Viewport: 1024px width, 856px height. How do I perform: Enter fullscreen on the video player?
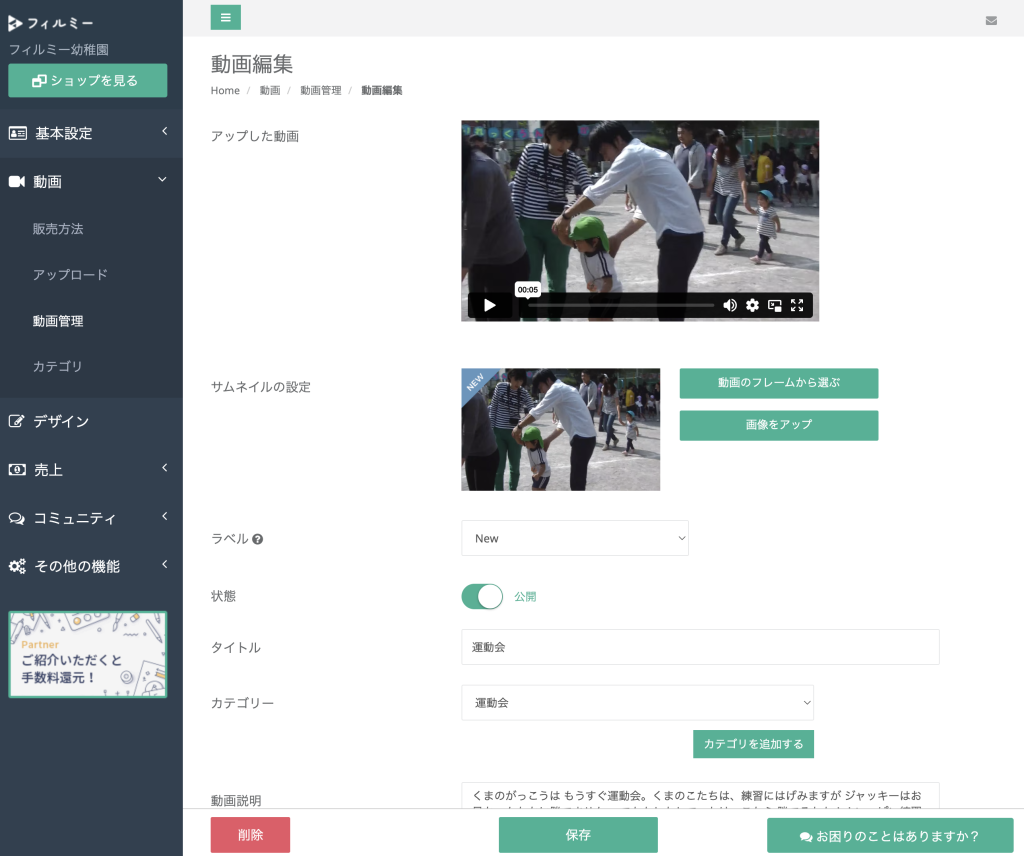(797, 305)
